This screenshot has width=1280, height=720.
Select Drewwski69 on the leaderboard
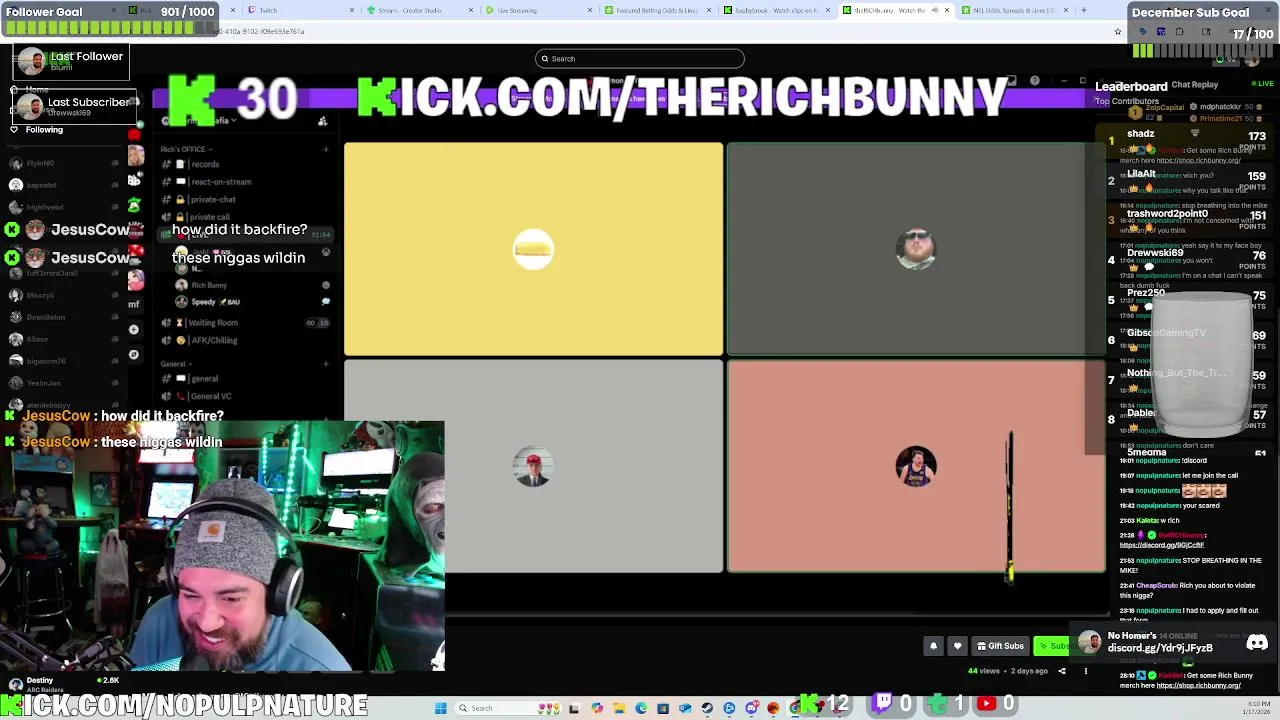pos(1155,254)
